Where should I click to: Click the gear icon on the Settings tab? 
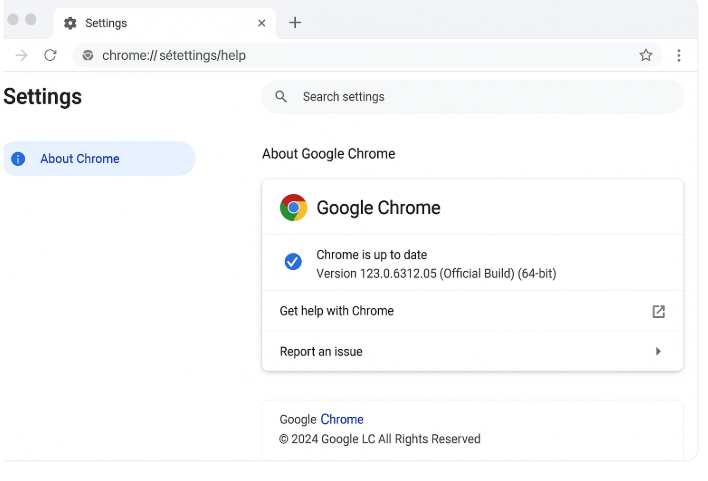[70, 23]
